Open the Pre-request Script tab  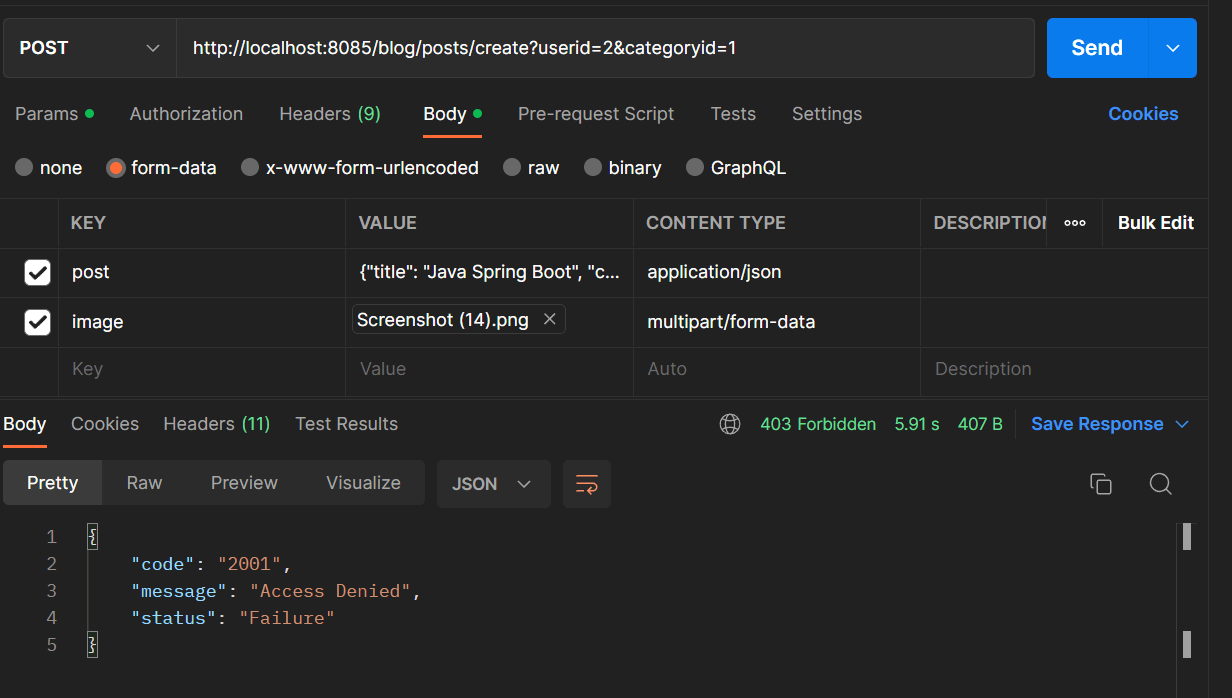[596, 113]
